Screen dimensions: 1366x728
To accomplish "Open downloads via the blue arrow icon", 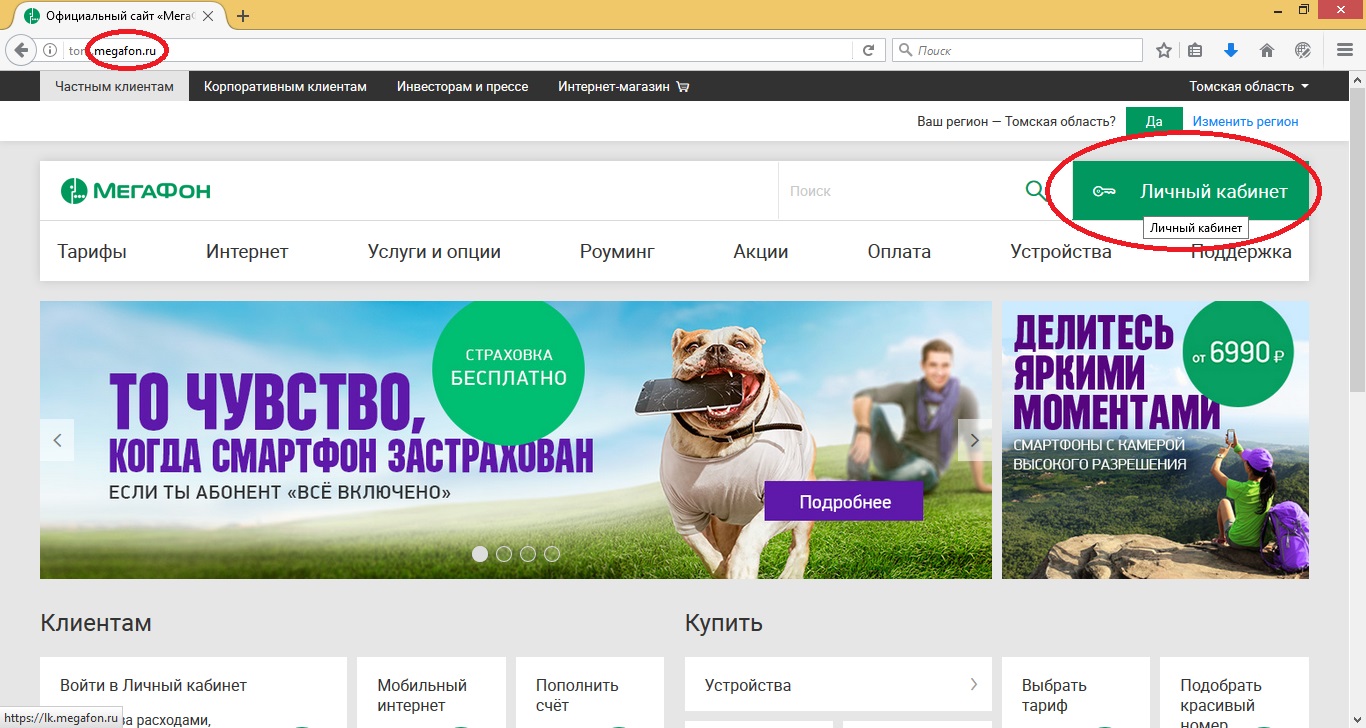I will click(1231, 49).
